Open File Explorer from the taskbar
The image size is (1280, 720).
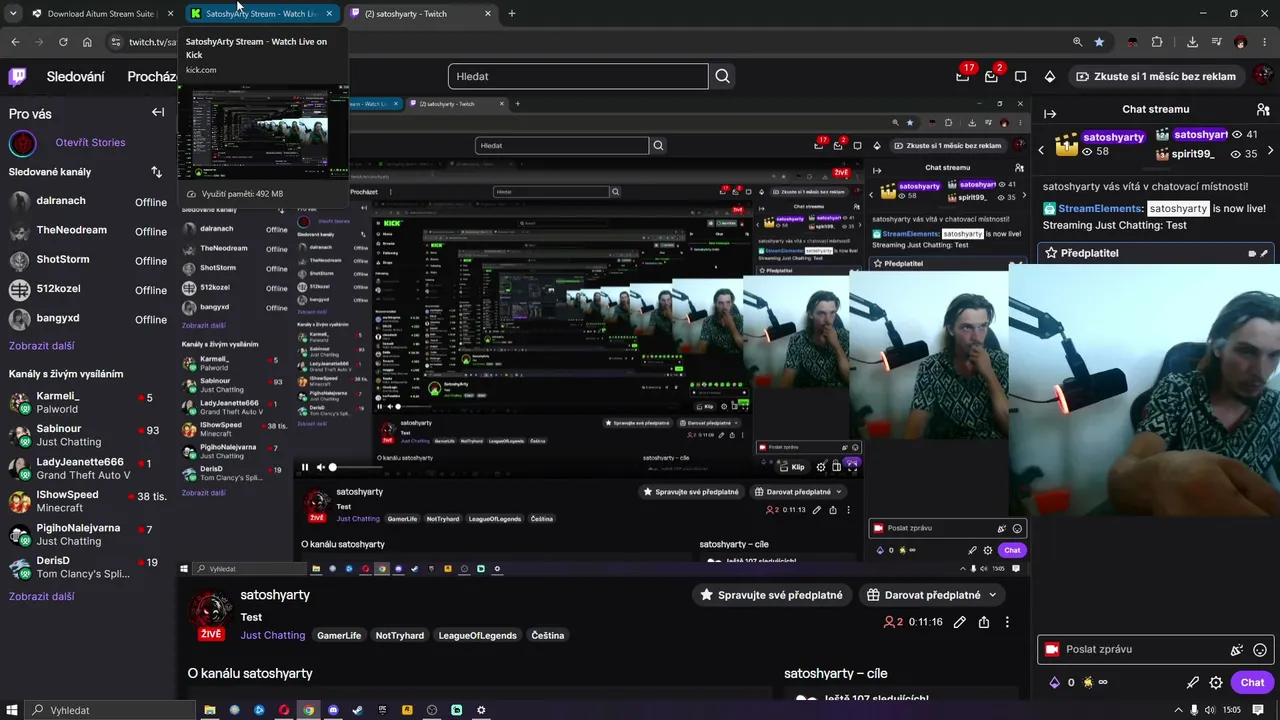[210, 710]
